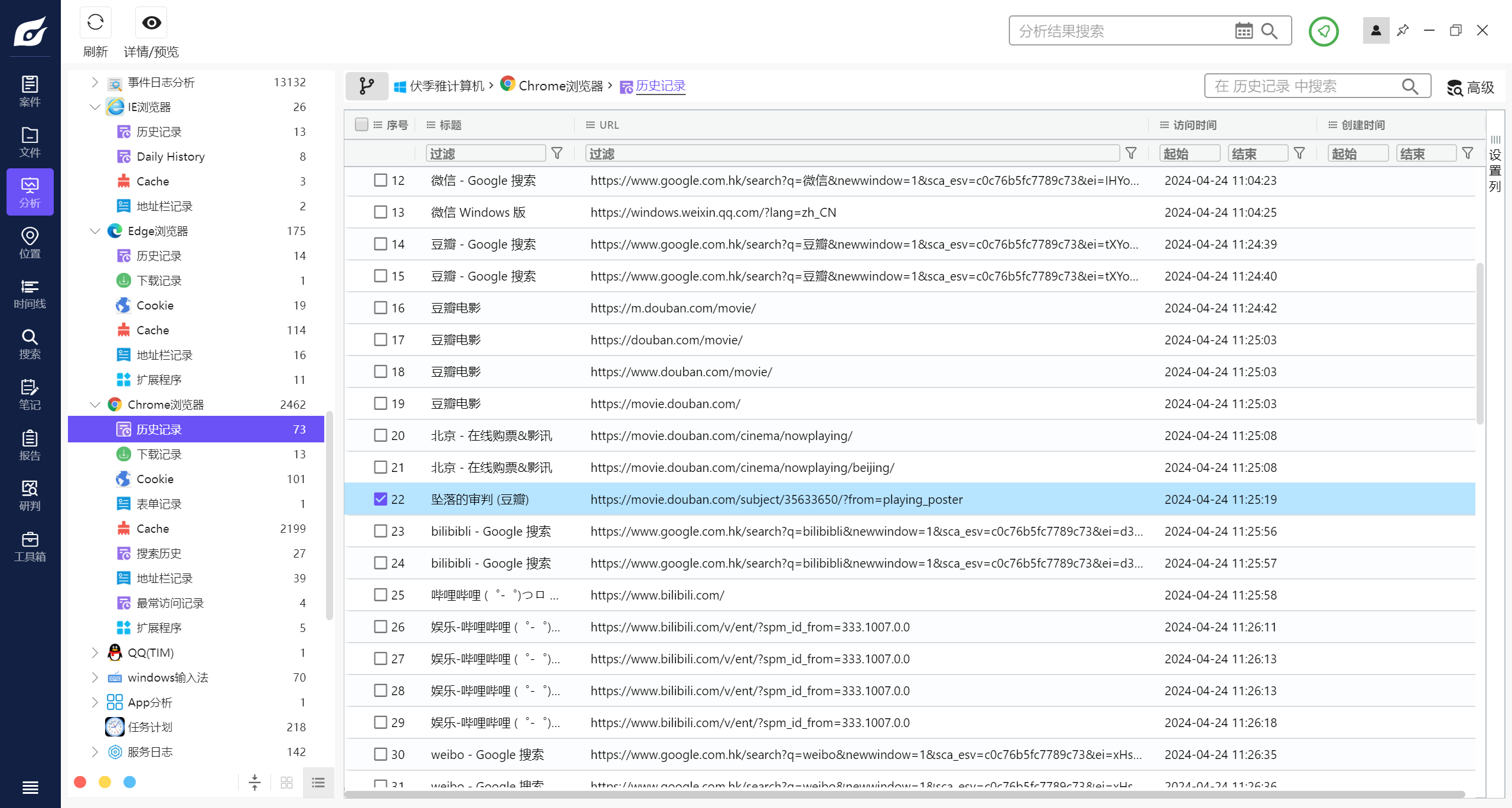Open the 详情/预览 eye icon

click(x=151, y=23)
